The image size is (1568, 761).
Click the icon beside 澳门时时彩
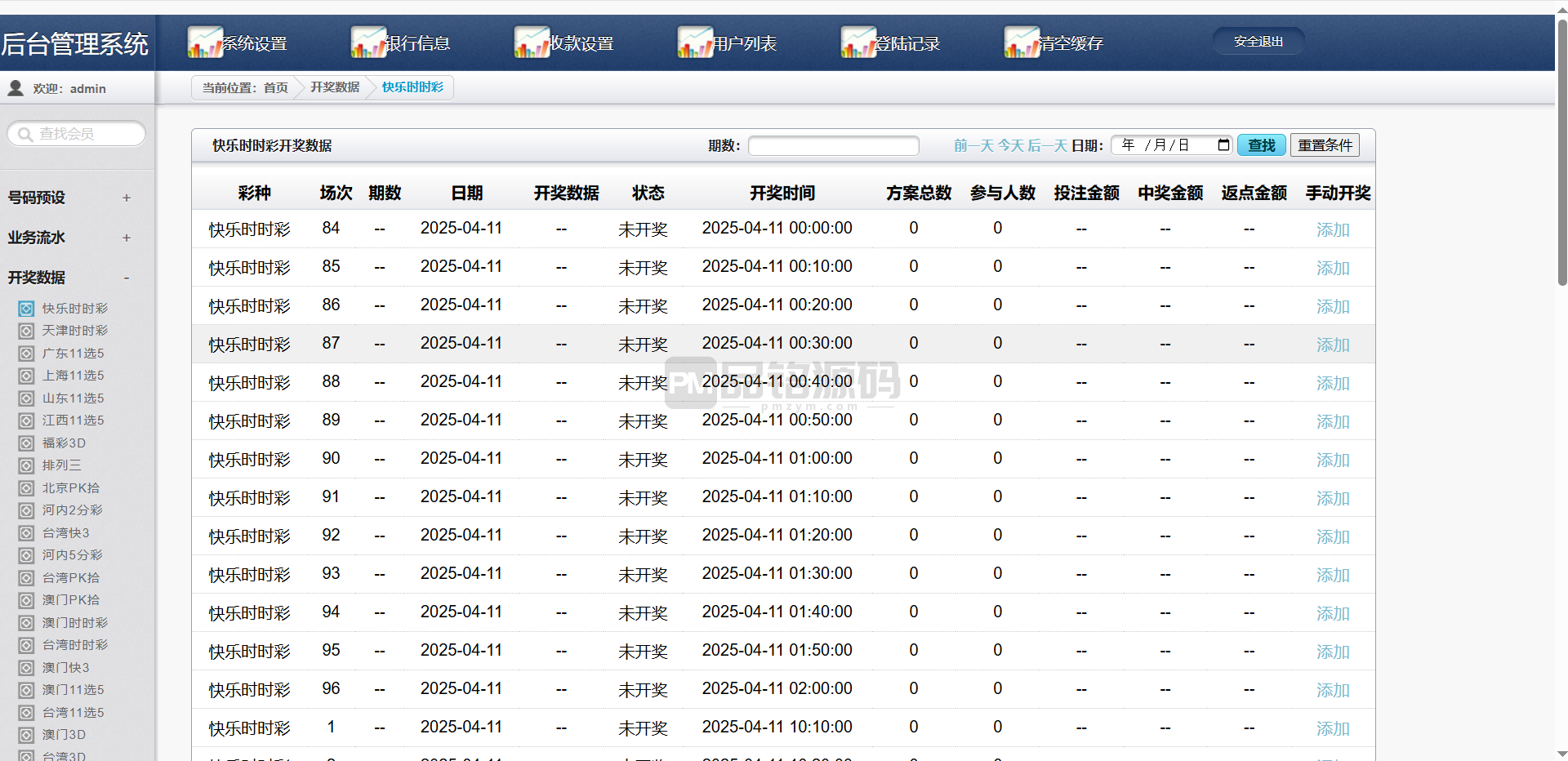[26, 623]
